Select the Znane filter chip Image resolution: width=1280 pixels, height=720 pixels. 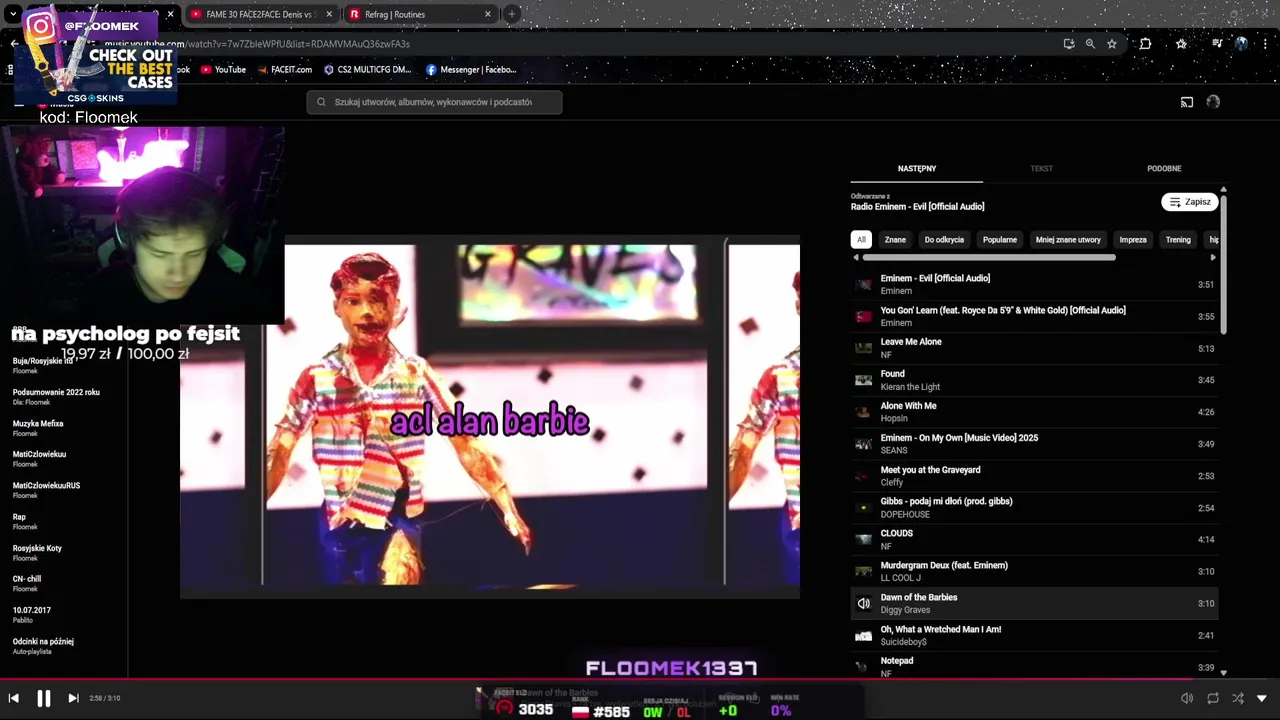pyautogui.click(x=895, y=240)
